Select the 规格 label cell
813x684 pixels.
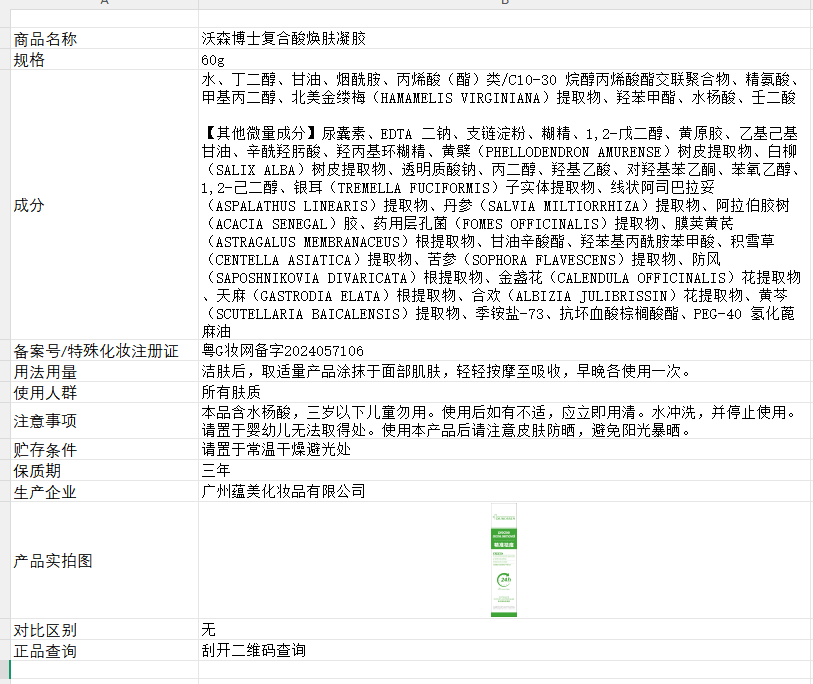click(104, 60)
